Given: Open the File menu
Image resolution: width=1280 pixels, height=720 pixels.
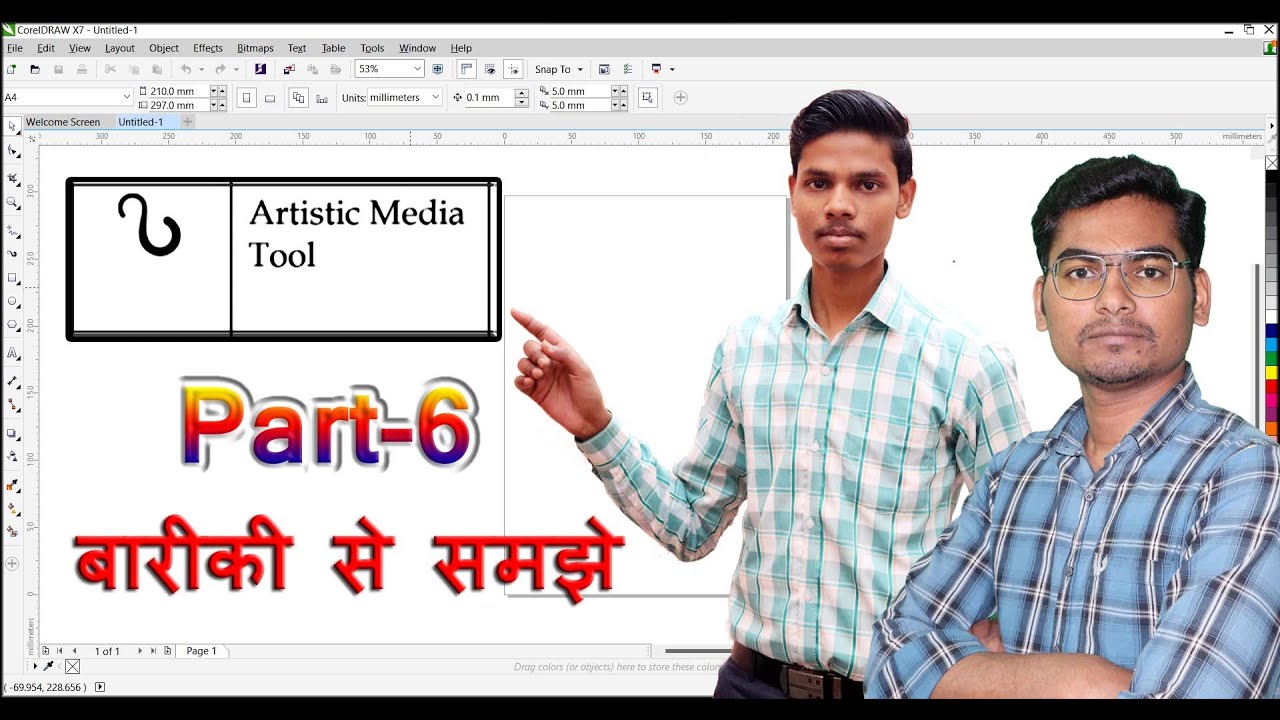Looking at the screenshot, I should pyautogui.click(x=15, y=48).
